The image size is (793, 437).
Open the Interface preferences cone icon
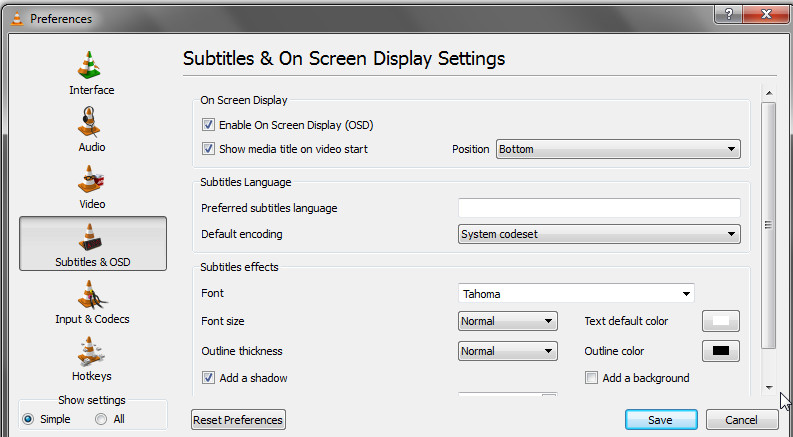(x=91, y=65)
